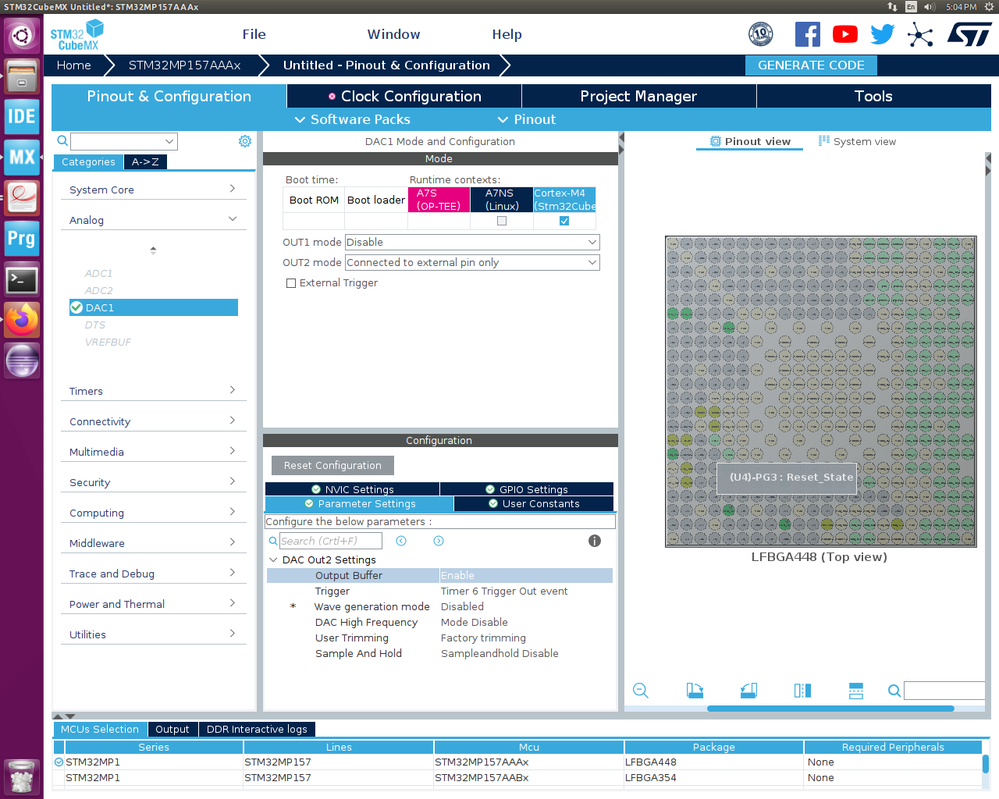
Task: Show the A->Z peripheral list
Action: point(145,162)
